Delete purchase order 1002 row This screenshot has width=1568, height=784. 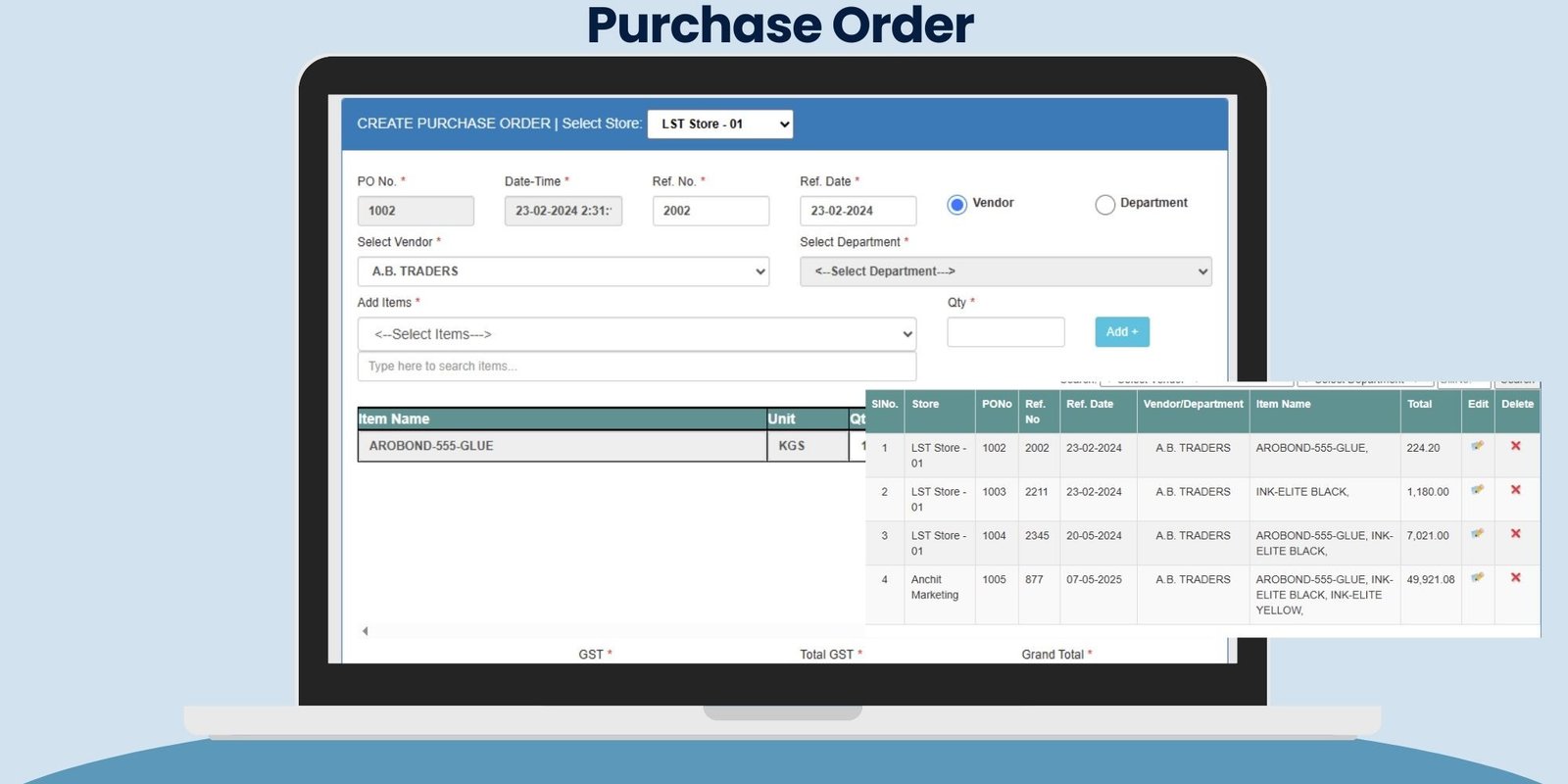pos(1515,446)
